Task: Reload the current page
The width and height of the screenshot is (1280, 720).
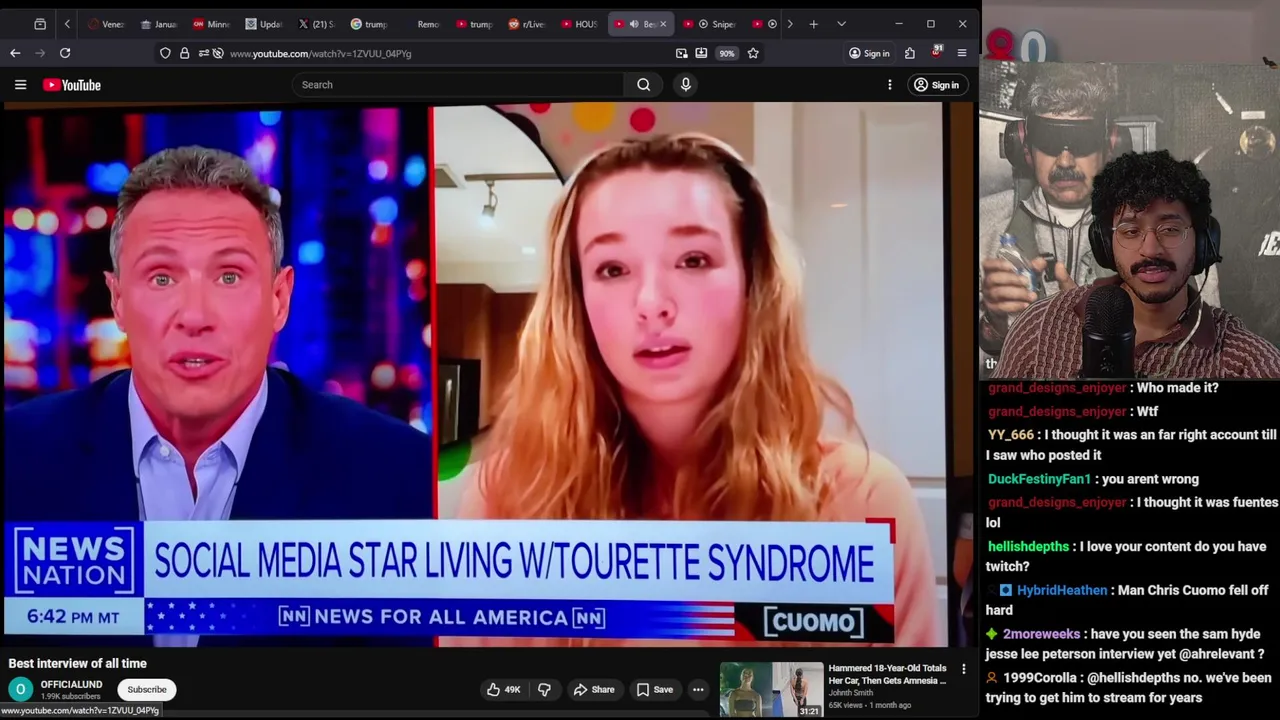Action: click(65, 53)
